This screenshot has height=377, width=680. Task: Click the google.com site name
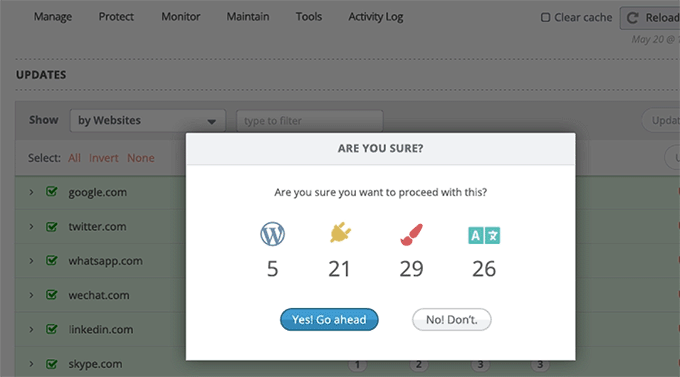coord(98,192)
